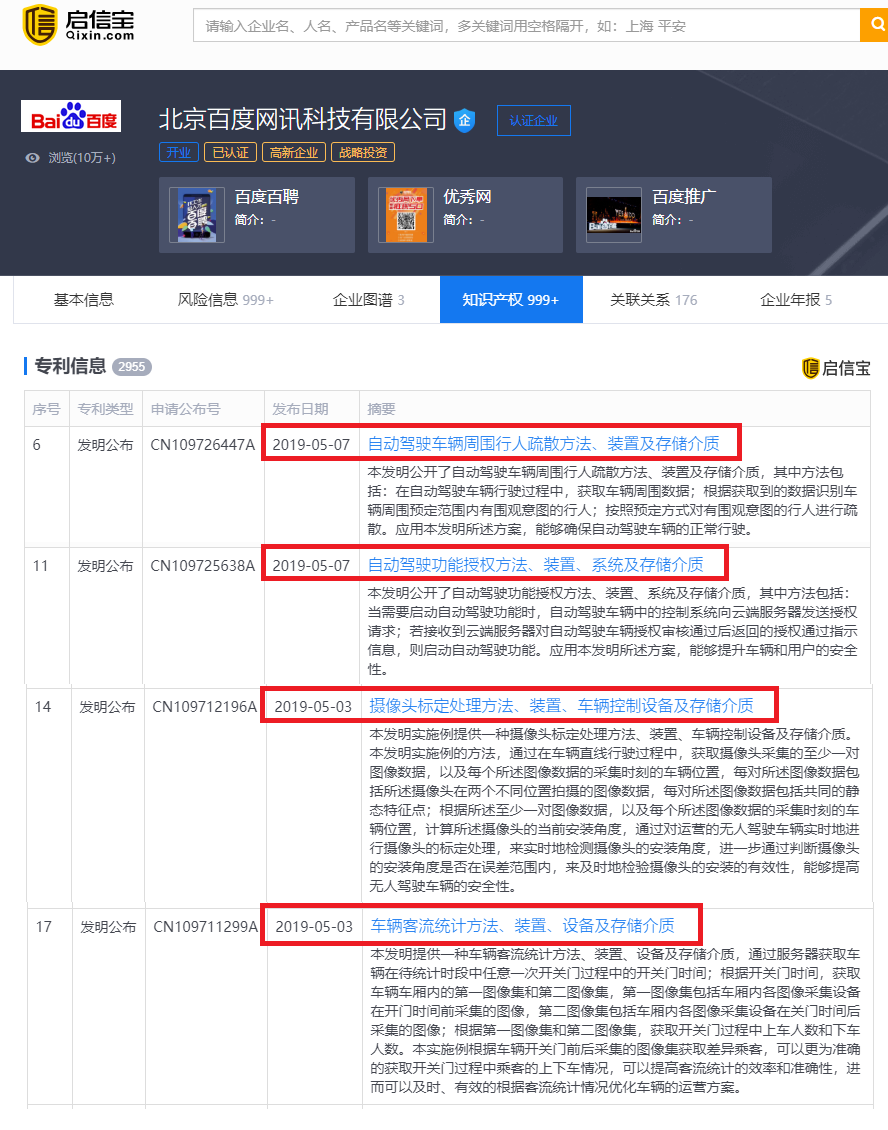Click the 发布日期 column header
Viewport: 888px width, 1130px height.
(300, 409)
